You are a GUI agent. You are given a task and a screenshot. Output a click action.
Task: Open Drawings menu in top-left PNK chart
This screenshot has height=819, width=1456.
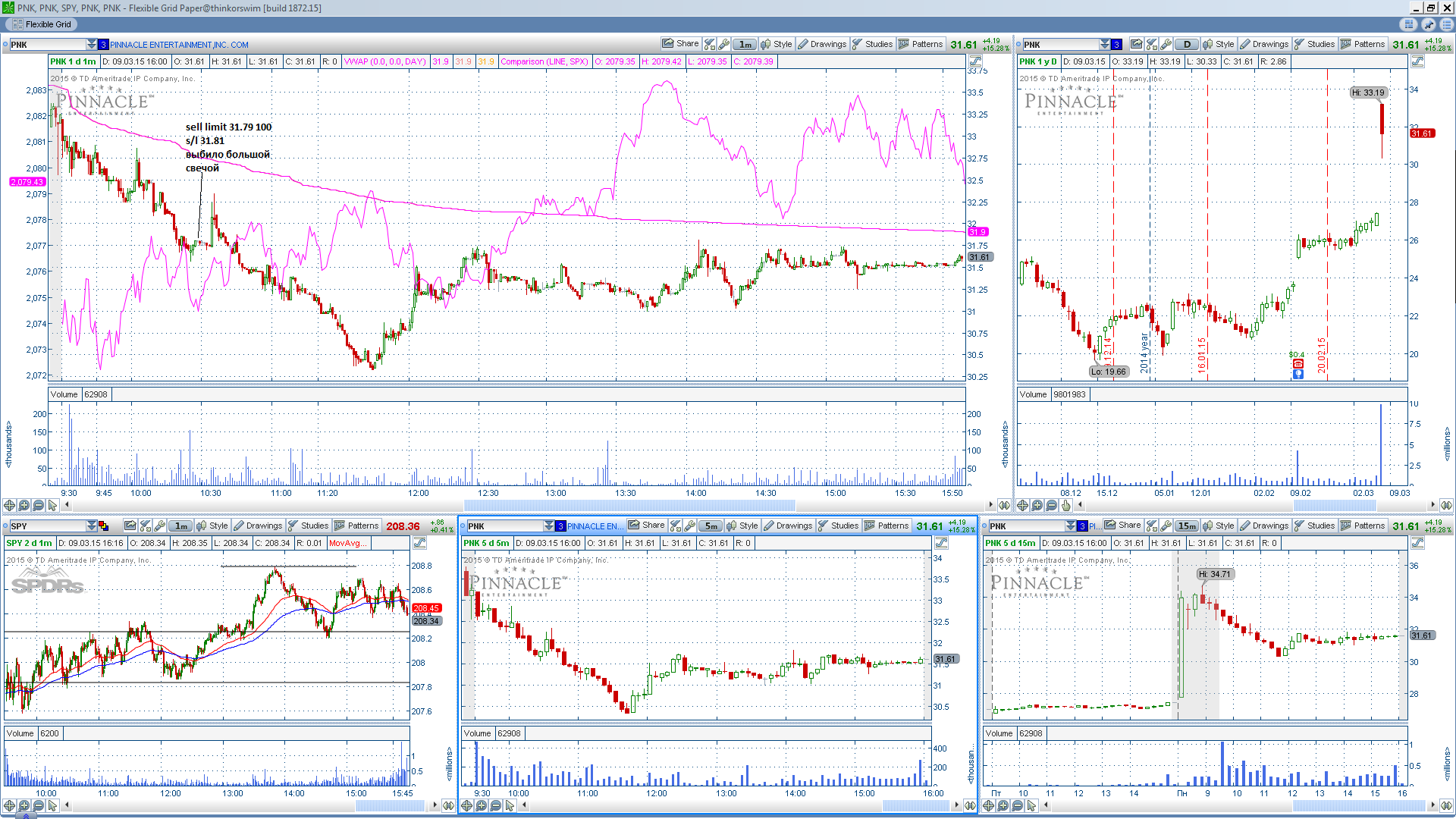coord(822,44)
